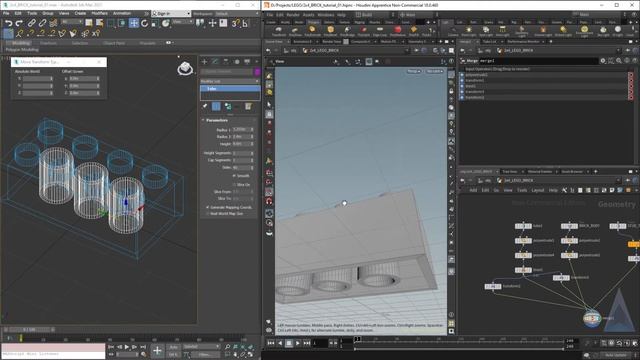This screenshot has height=360, width=640.
Task: Click the Houdini timeline play button
Action: [298, 343]
